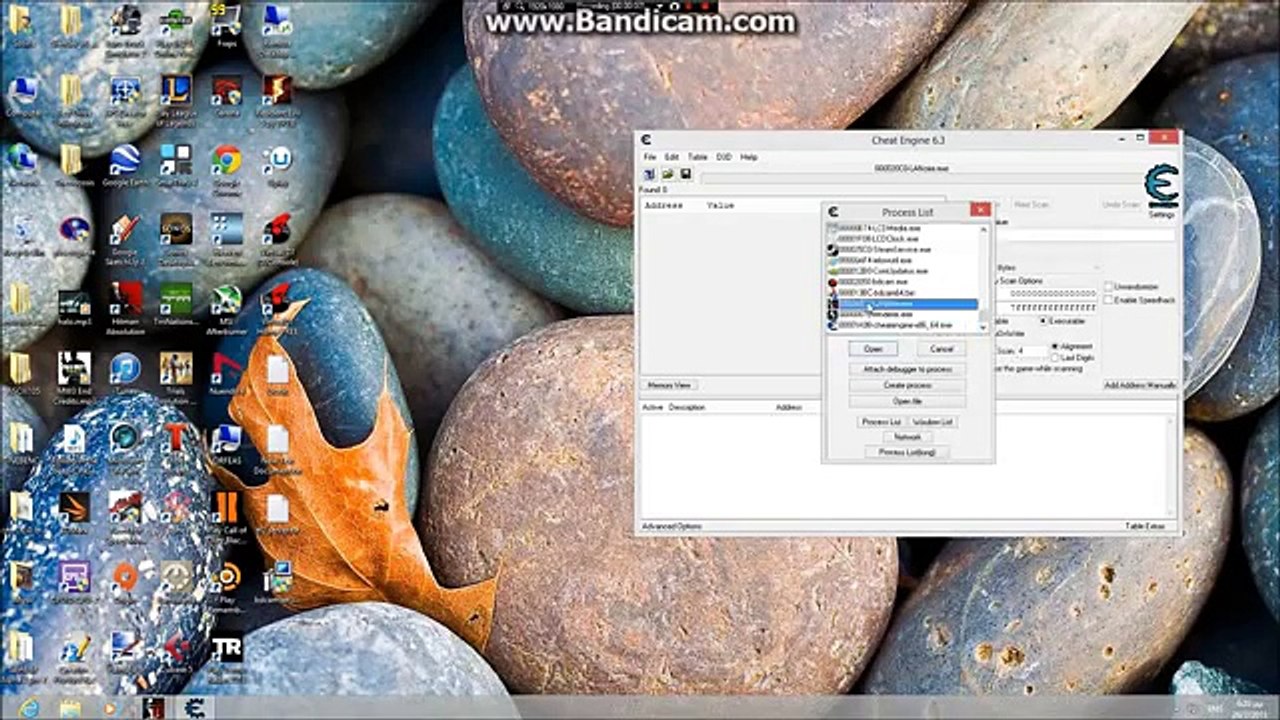Click the Load table folder icon in Cheat Engine

pos(667,174)
